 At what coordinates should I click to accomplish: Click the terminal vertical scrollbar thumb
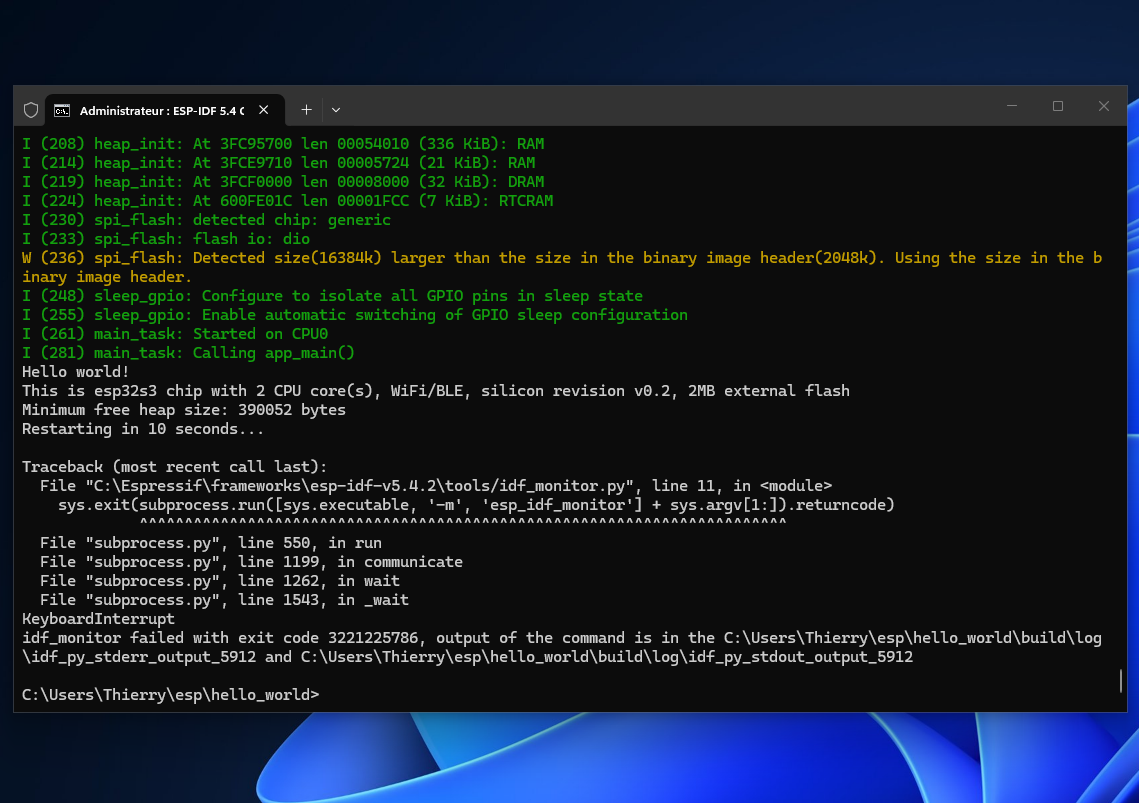pyautogui.click(x=1121, y=681)
